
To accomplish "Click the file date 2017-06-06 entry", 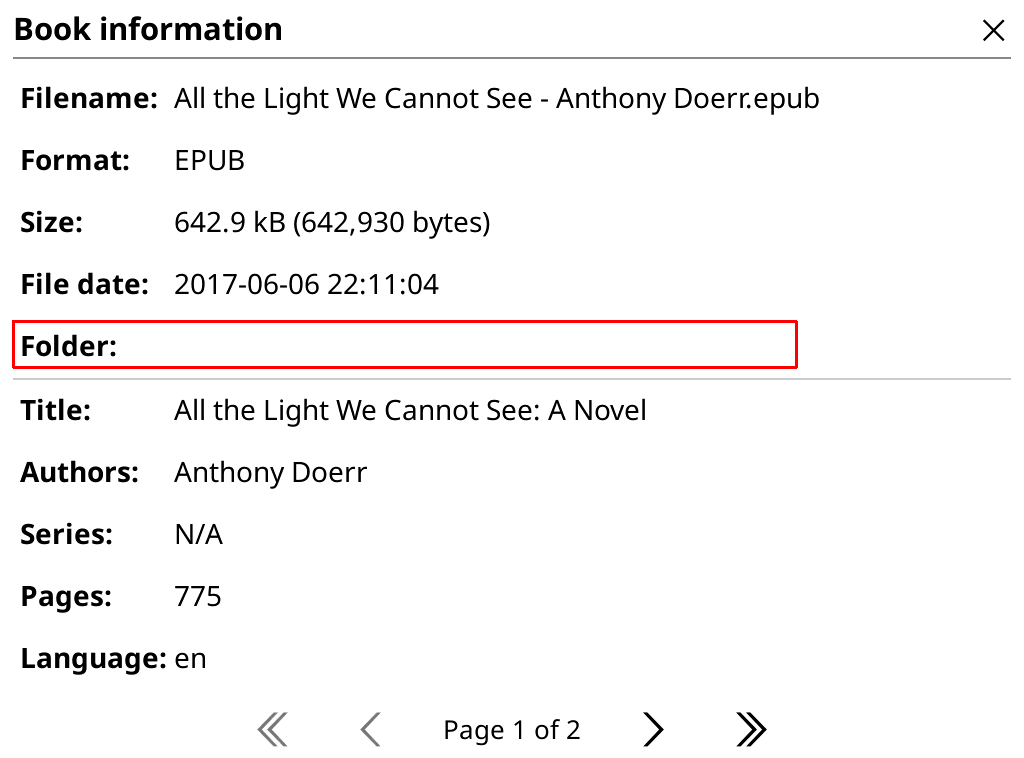I will tap(307, 284).
